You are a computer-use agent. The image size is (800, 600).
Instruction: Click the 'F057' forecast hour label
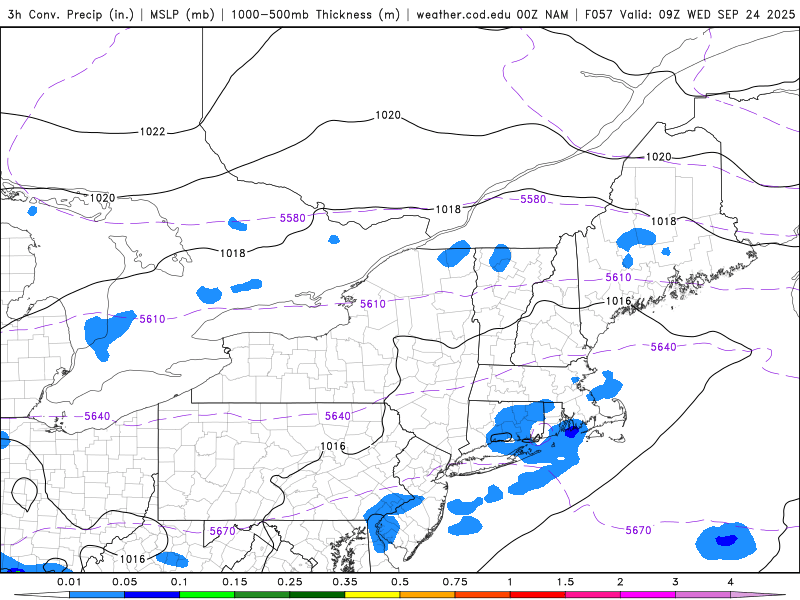coord(598,14)
